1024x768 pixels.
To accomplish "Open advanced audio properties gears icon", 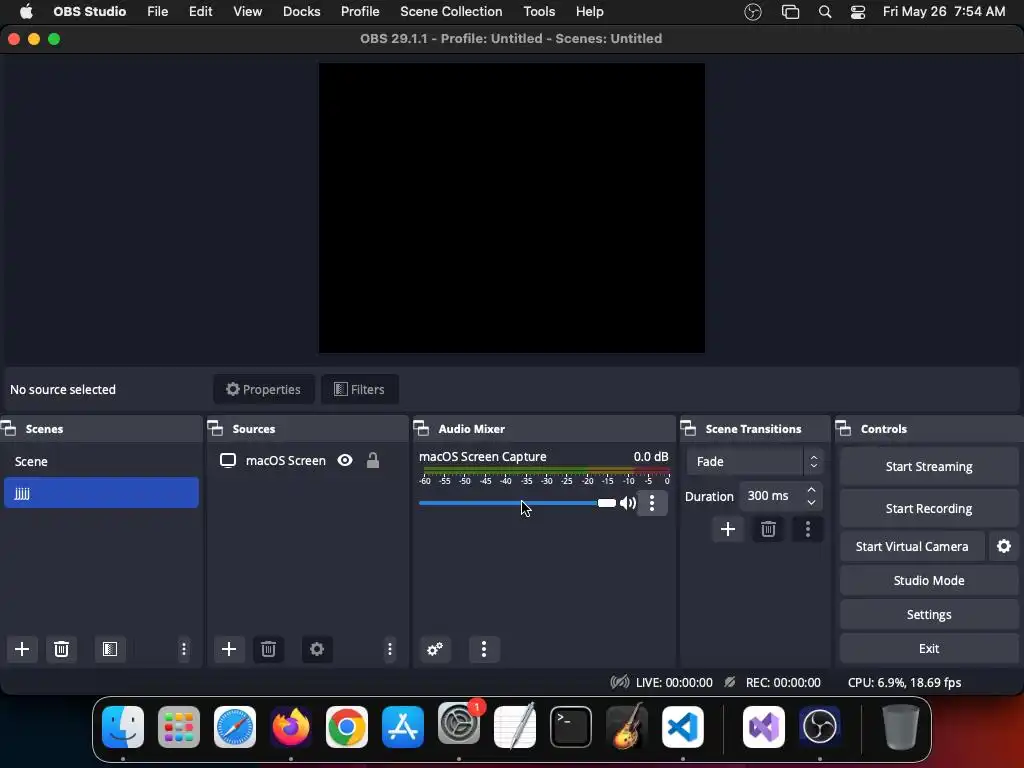I will pos(435,649).
